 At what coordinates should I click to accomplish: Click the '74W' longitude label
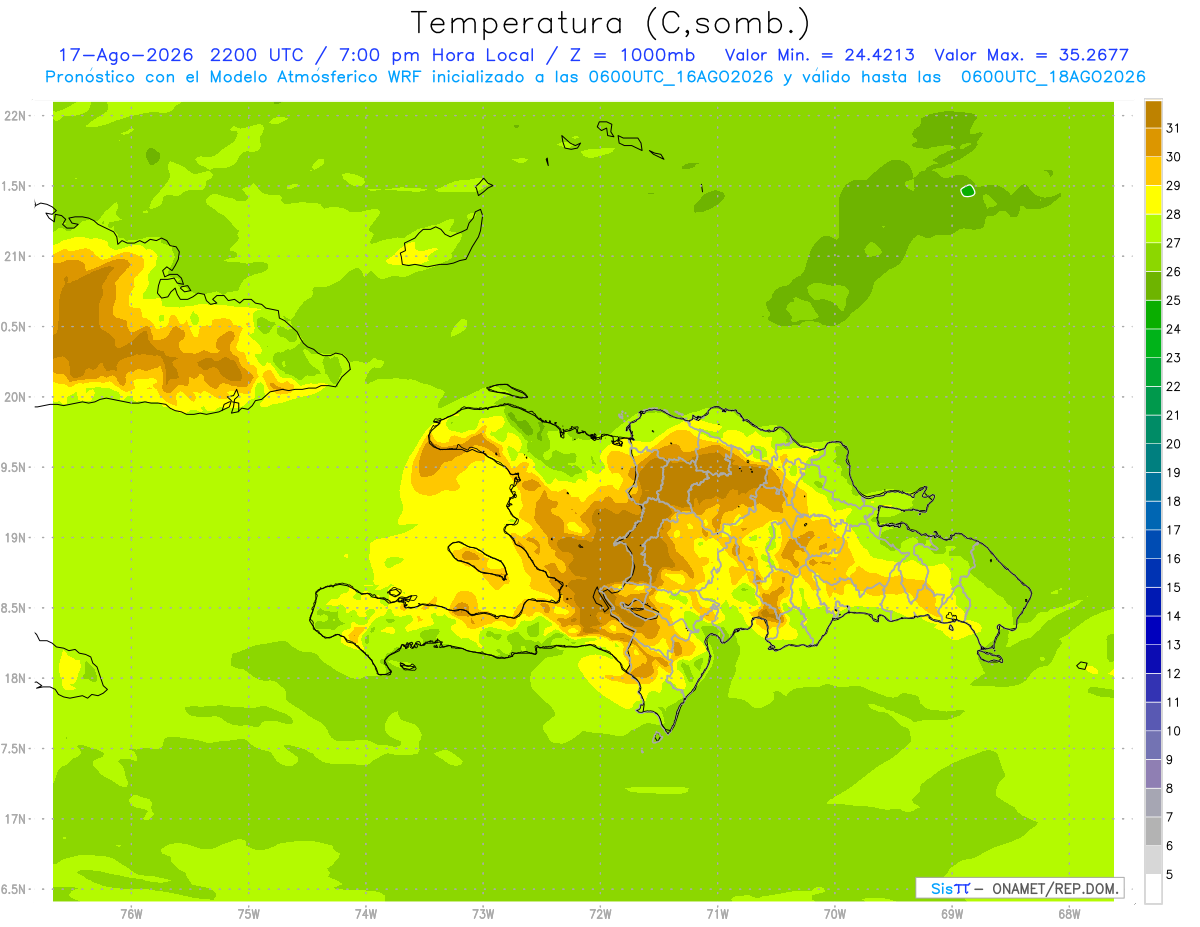coord(366,914)
